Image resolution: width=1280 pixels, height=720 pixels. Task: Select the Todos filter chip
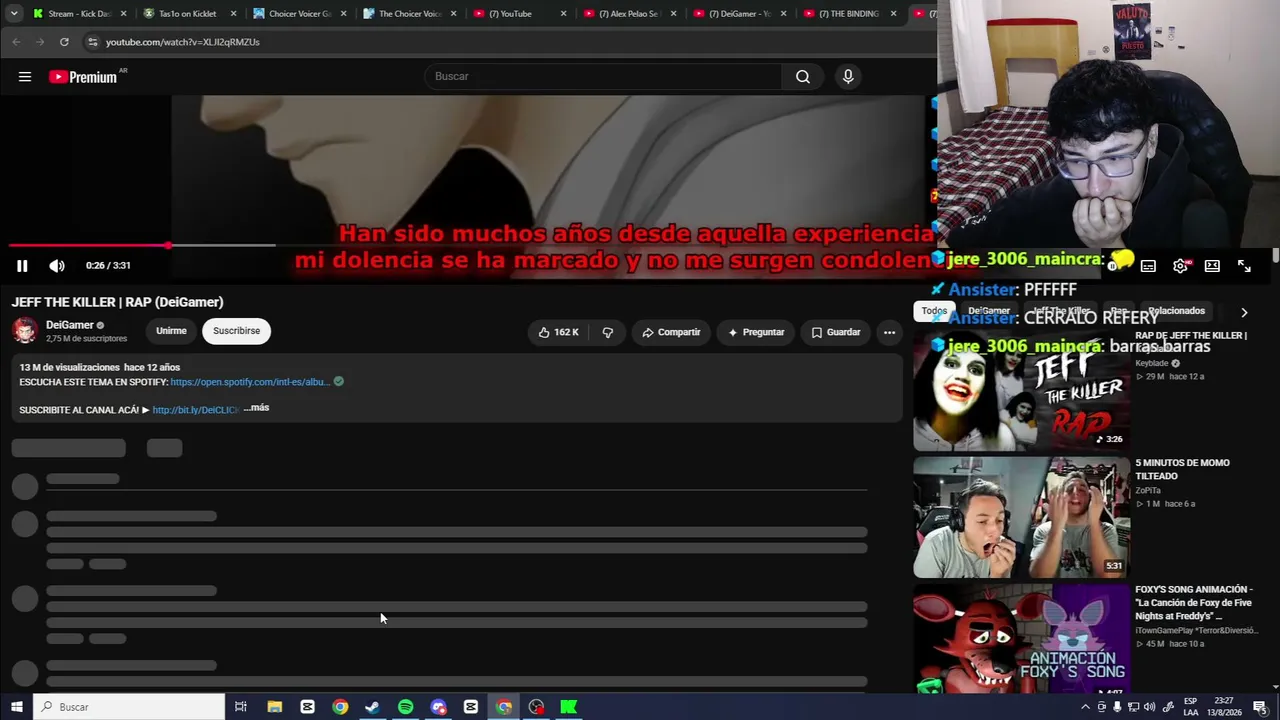pyautogui.click(x=934, y=311)
